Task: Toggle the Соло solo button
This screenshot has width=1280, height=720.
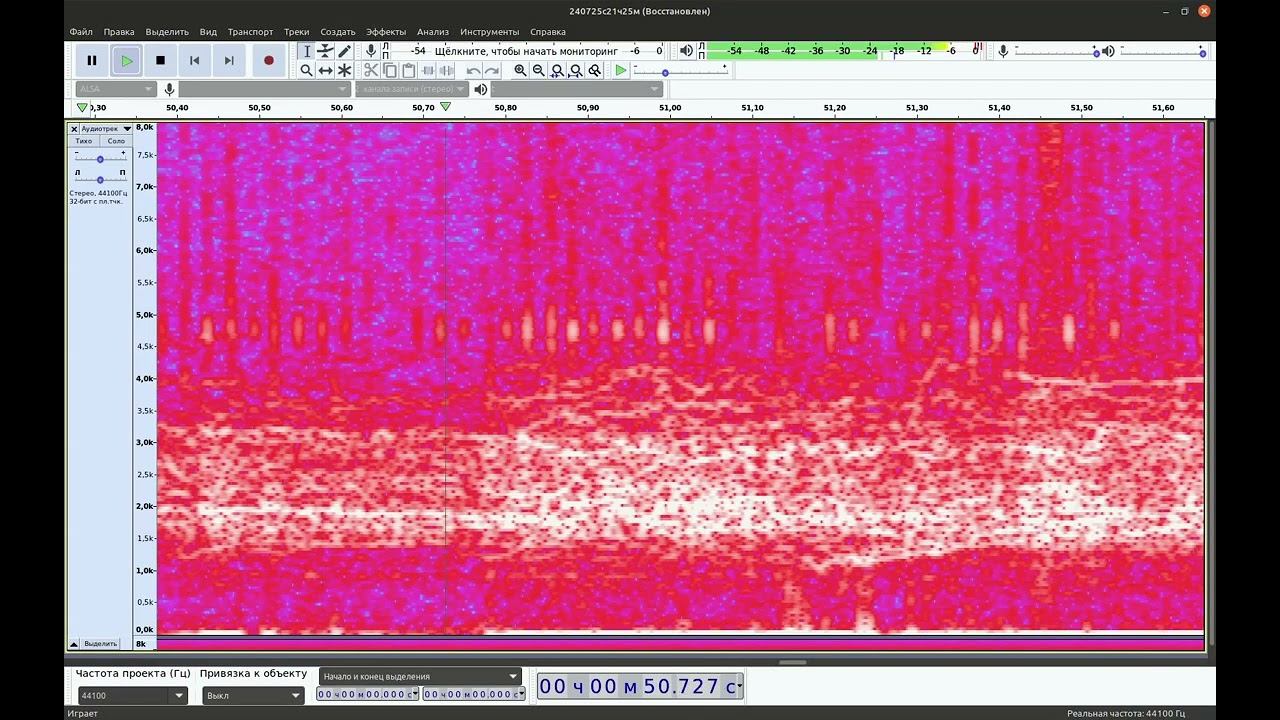Action: [x=116, y=141]
